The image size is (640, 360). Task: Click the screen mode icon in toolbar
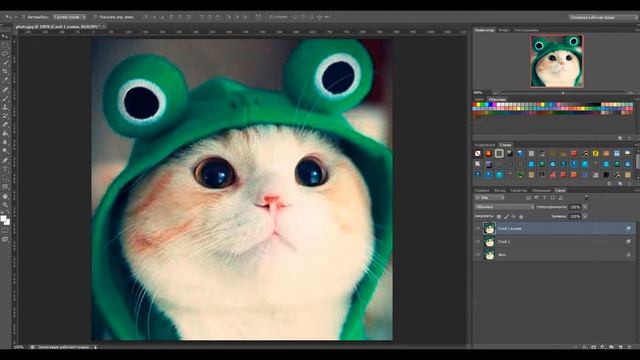point(5,239)
